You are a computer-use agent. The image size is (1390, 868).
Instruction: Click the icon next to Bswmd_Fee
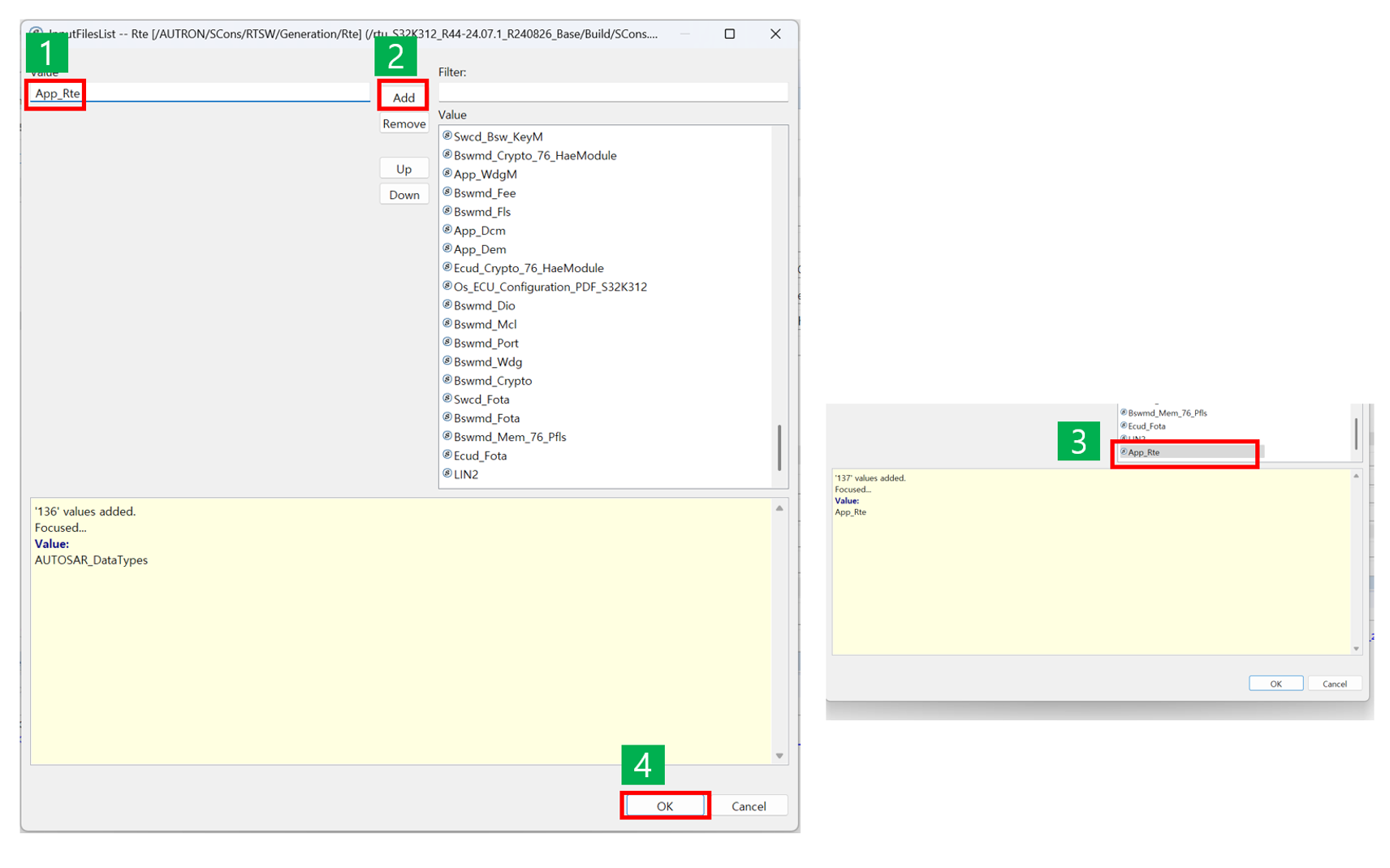(x=447, y=192)
